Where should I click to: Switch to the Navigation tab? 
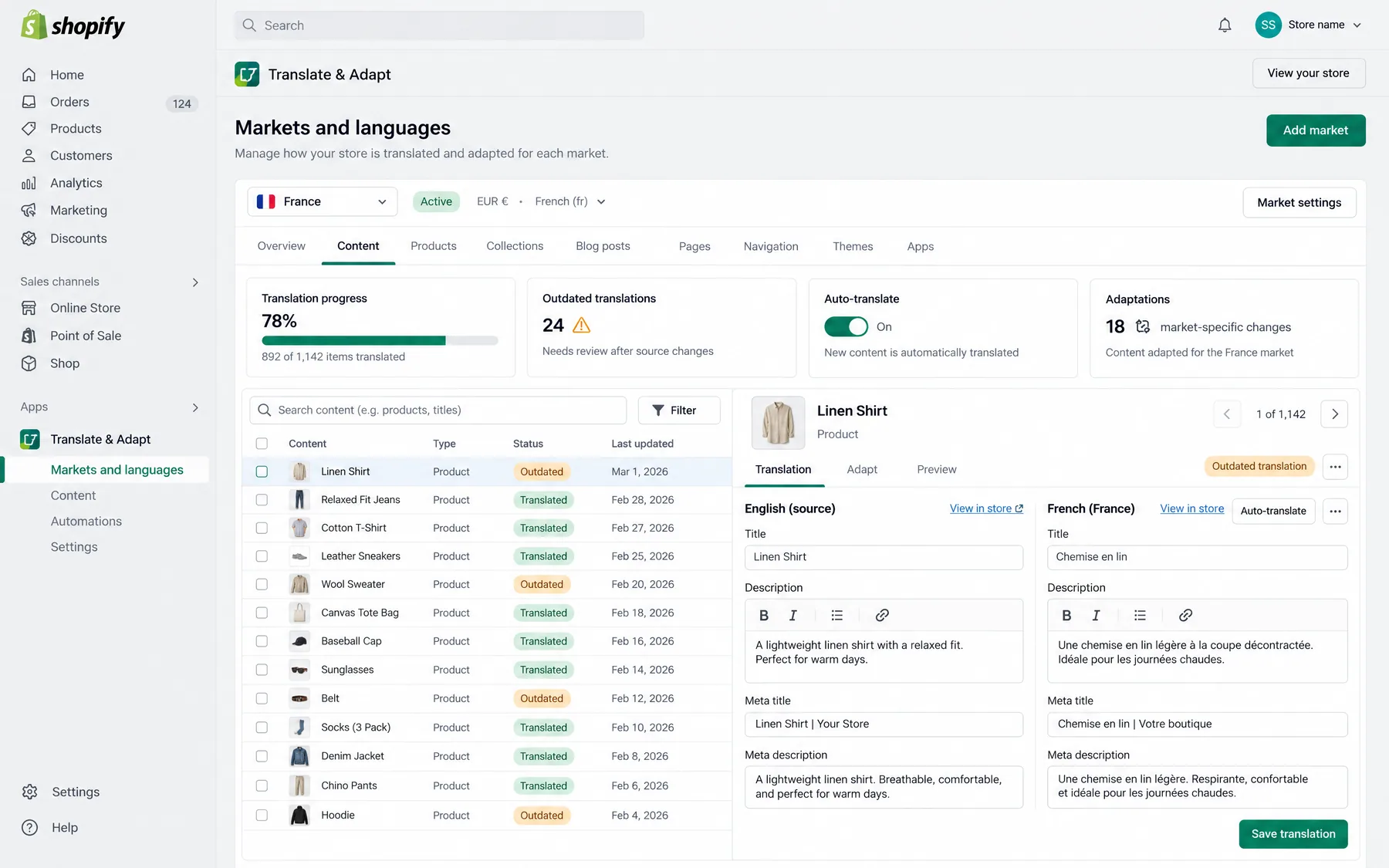coord(771,246)
